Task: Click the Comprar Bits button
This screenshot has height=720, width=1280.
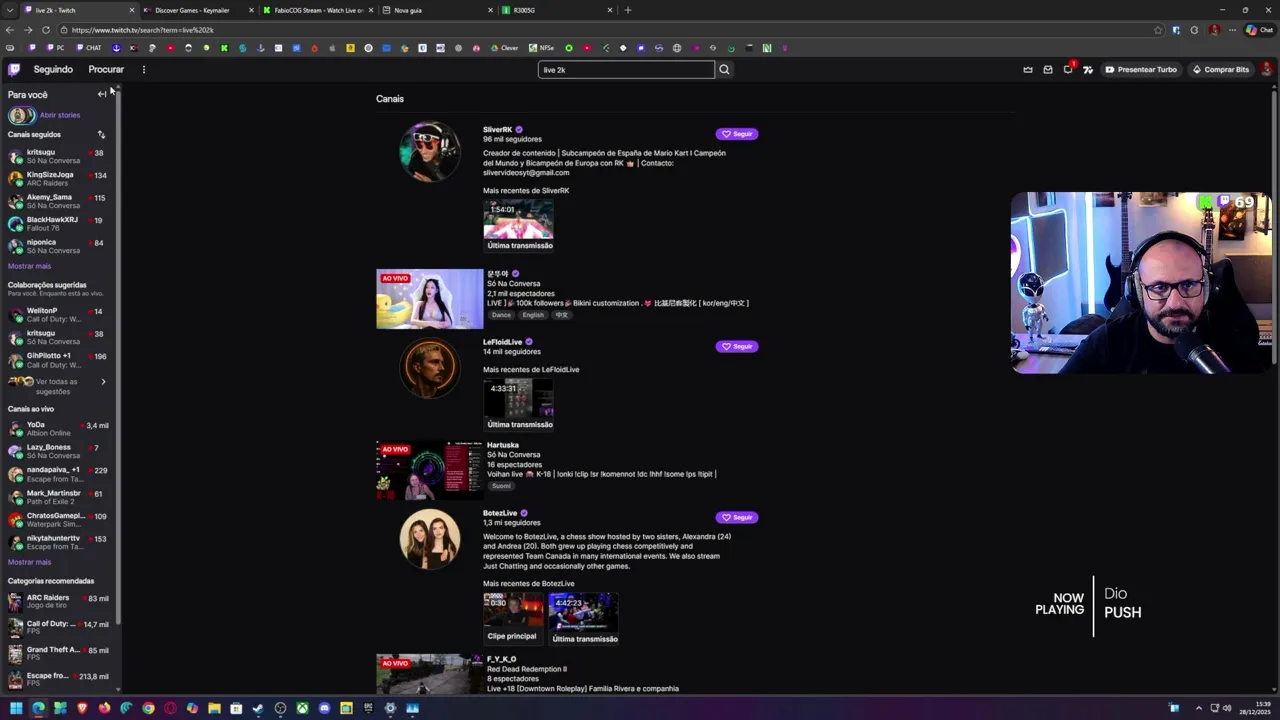Action: point(1221,69)
